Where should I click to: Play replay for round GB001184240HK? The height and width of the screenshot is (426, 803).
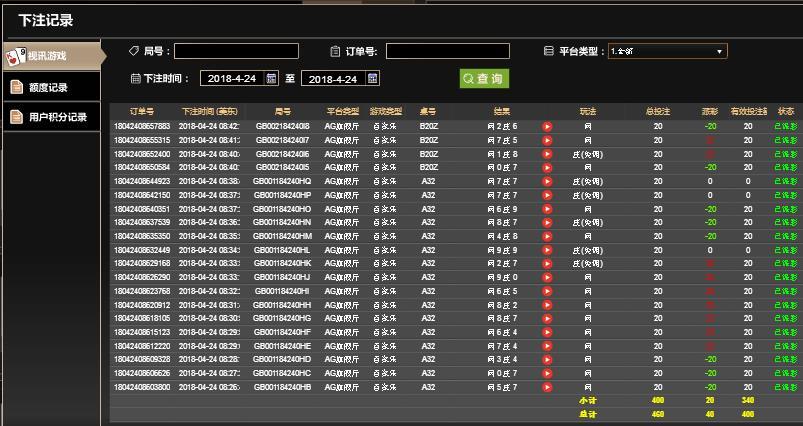(x=547, y=264)
